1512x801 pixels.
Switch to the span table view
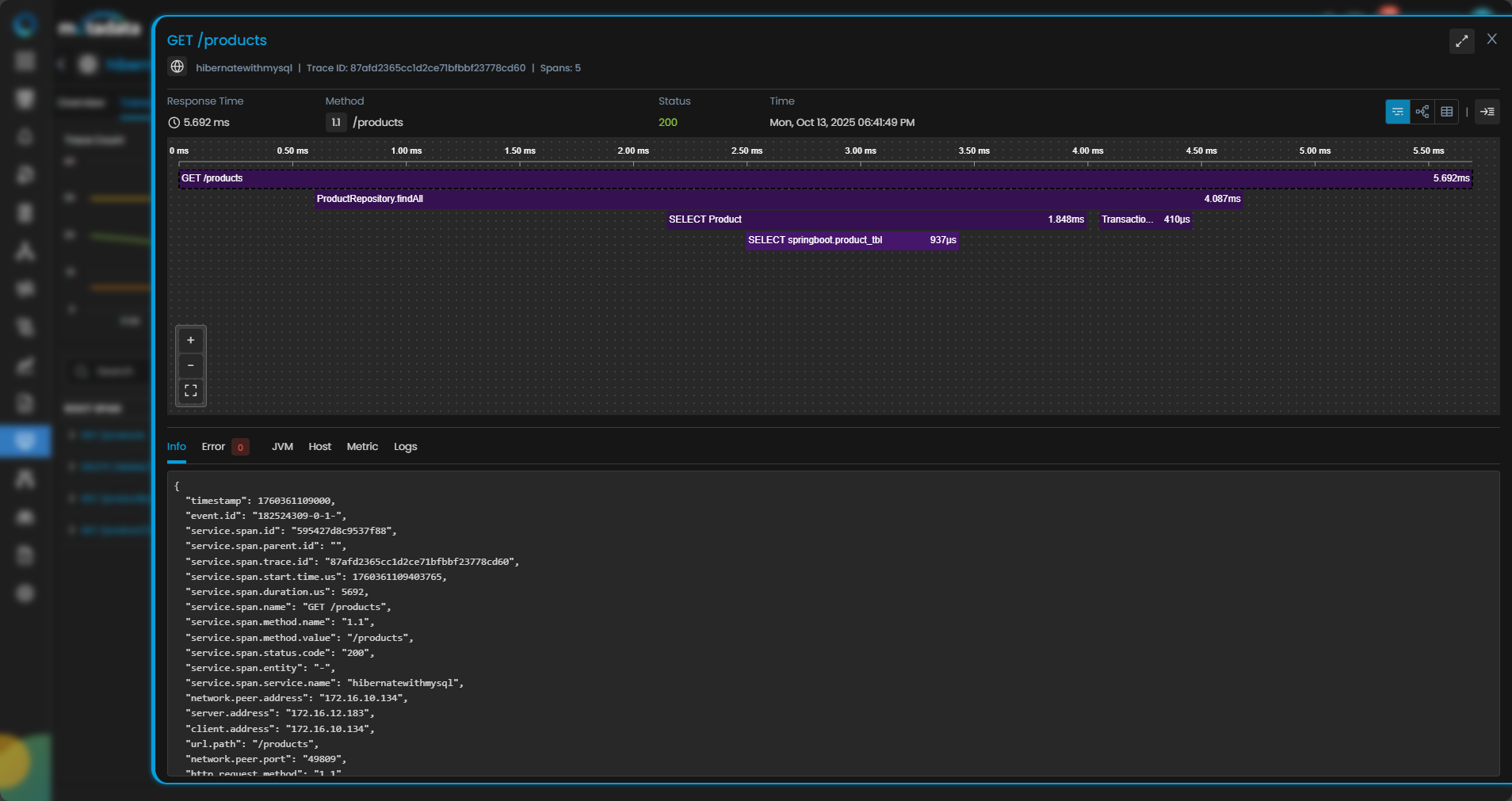point(1447,112)
